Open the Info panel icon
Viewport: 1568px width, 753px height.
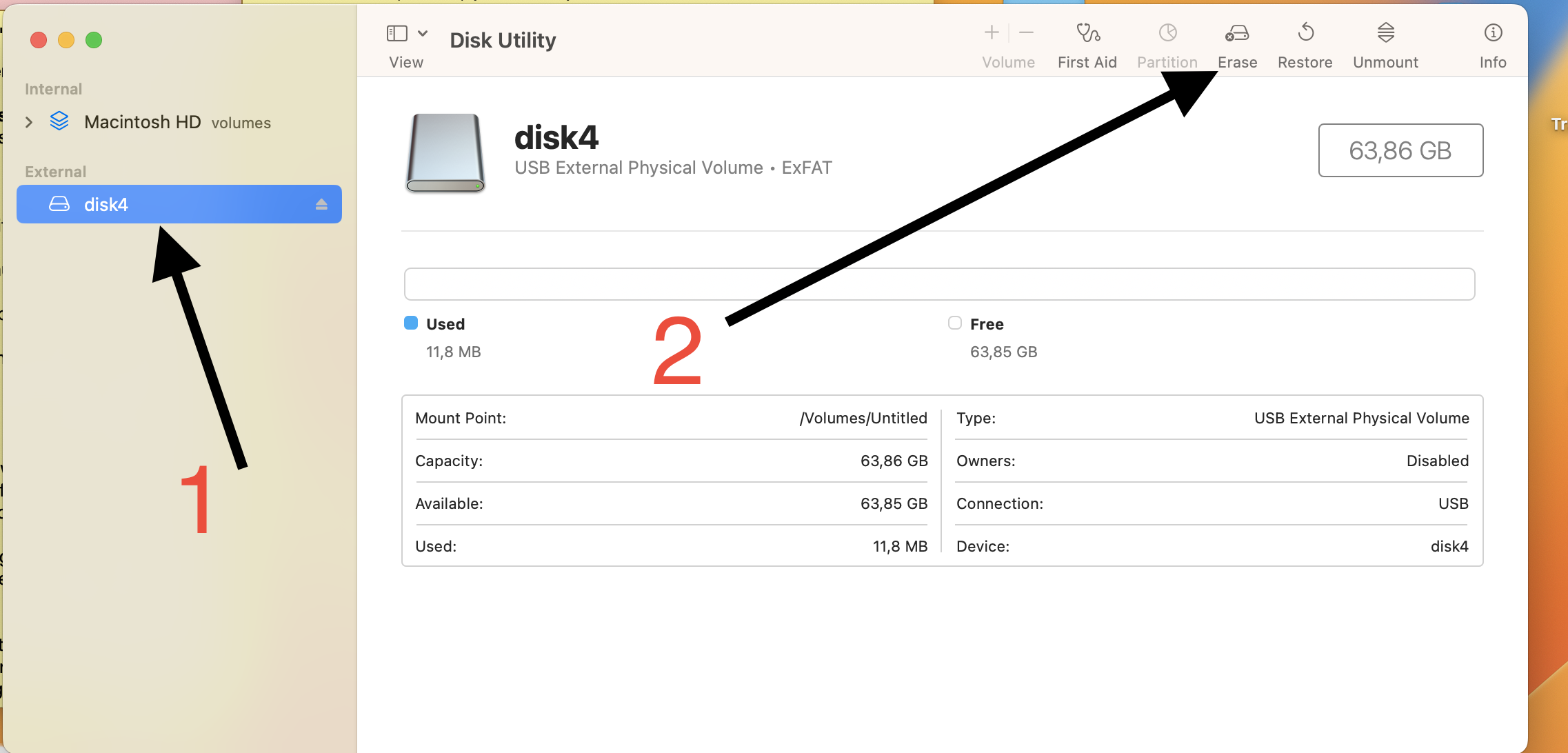tap(1493, 32)
